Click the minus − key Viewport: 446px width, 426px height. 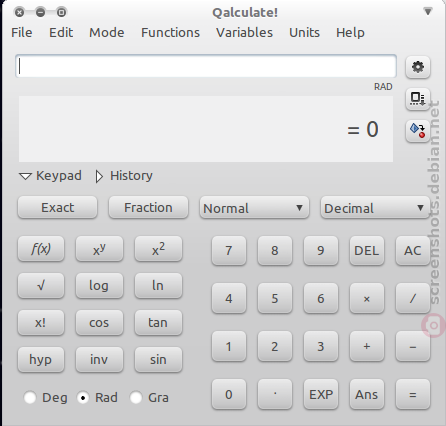click(413, 347)
